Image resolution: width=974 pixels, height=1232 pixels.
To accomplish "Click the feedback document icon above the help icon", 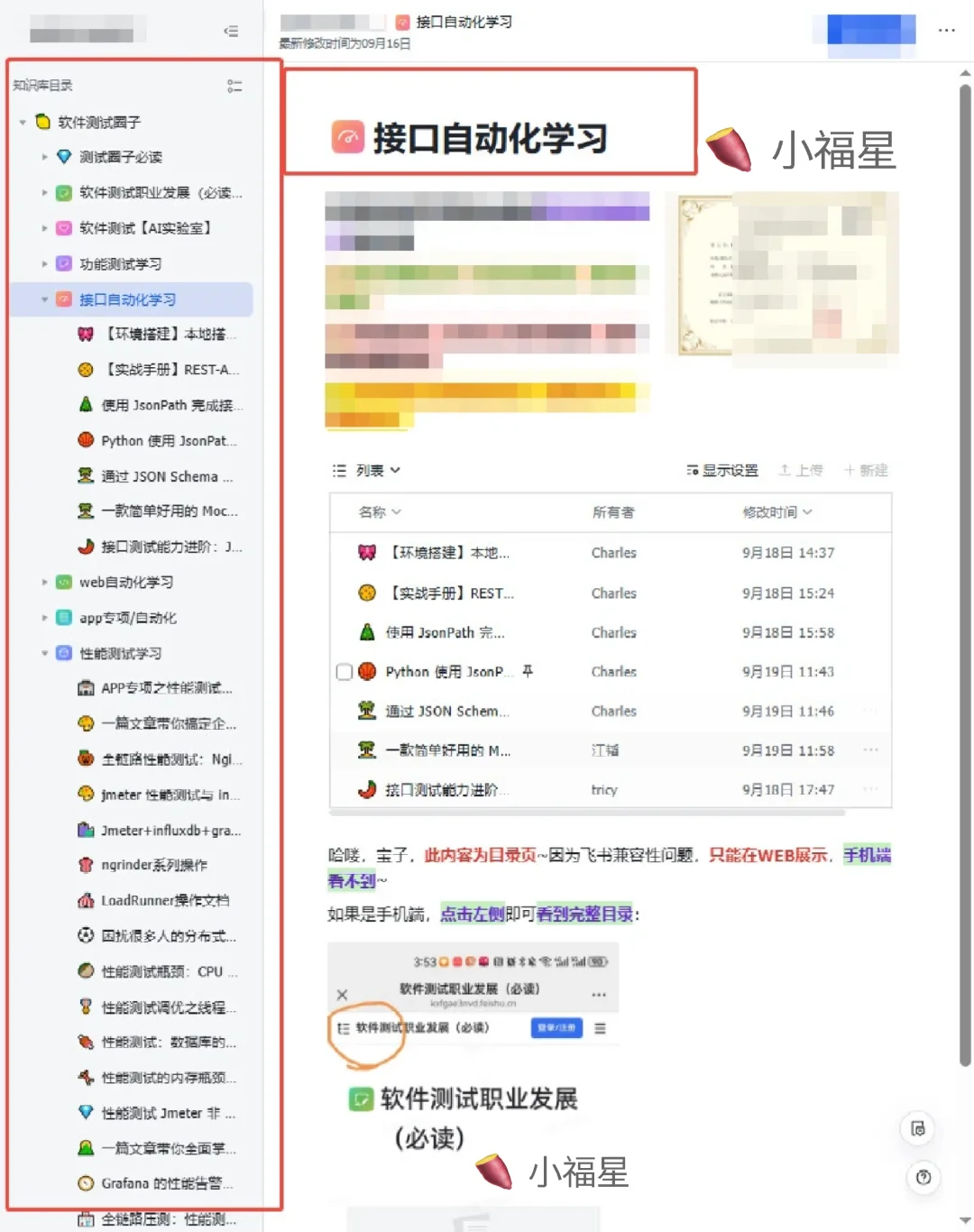I will tap(916, 1128).
